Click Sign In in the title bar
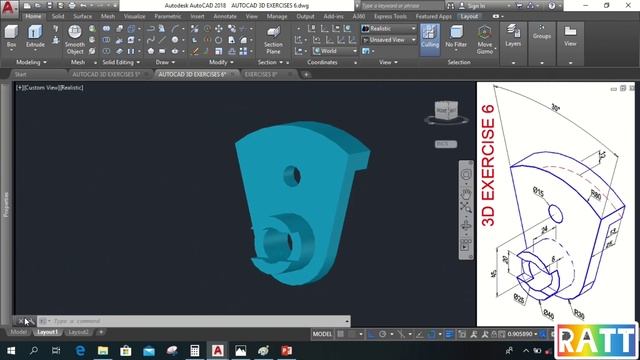This screenshot has width=640, height=360. point(477,6)
